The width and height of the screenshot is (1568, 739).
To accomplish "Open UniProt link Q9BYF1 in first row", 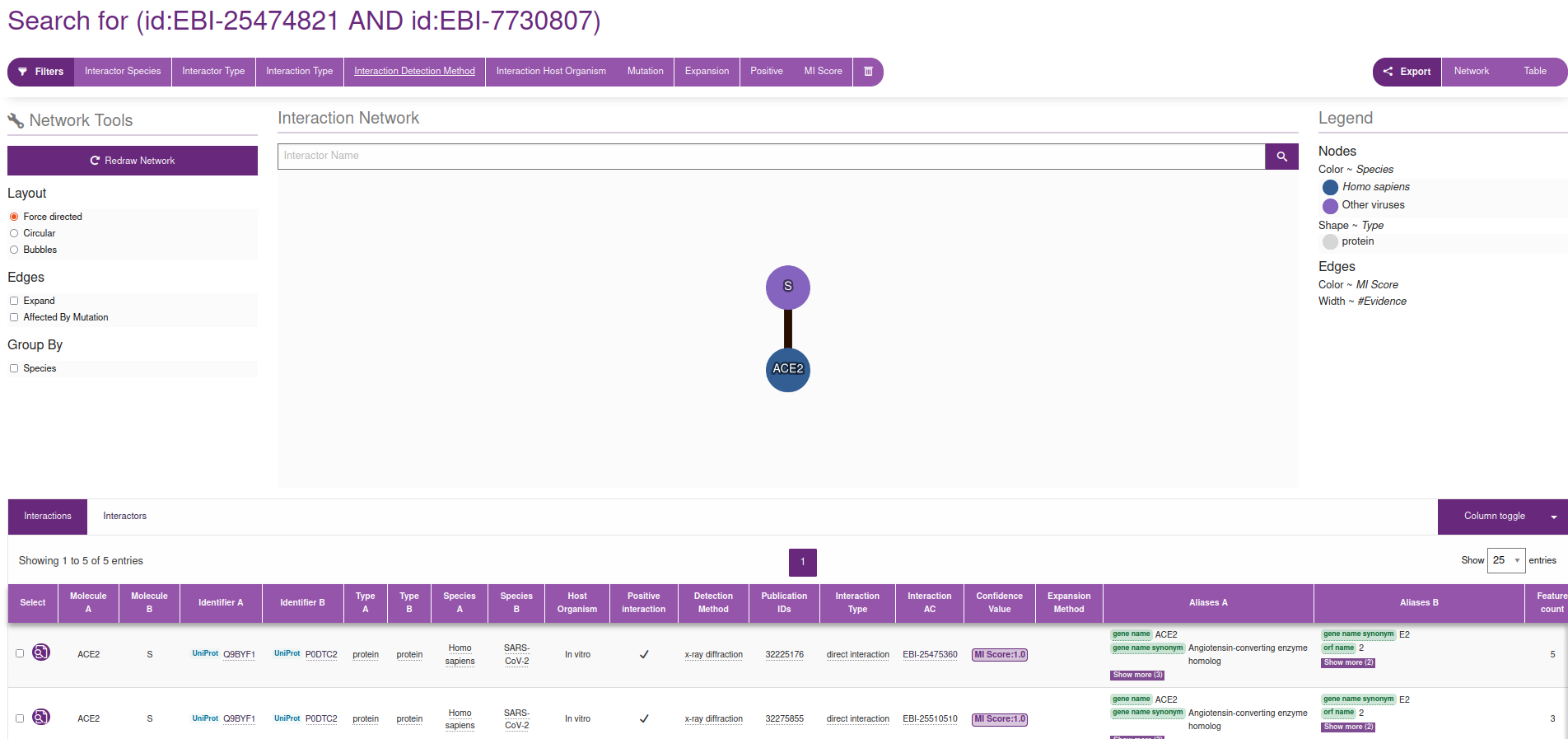I will click(239, 655).
